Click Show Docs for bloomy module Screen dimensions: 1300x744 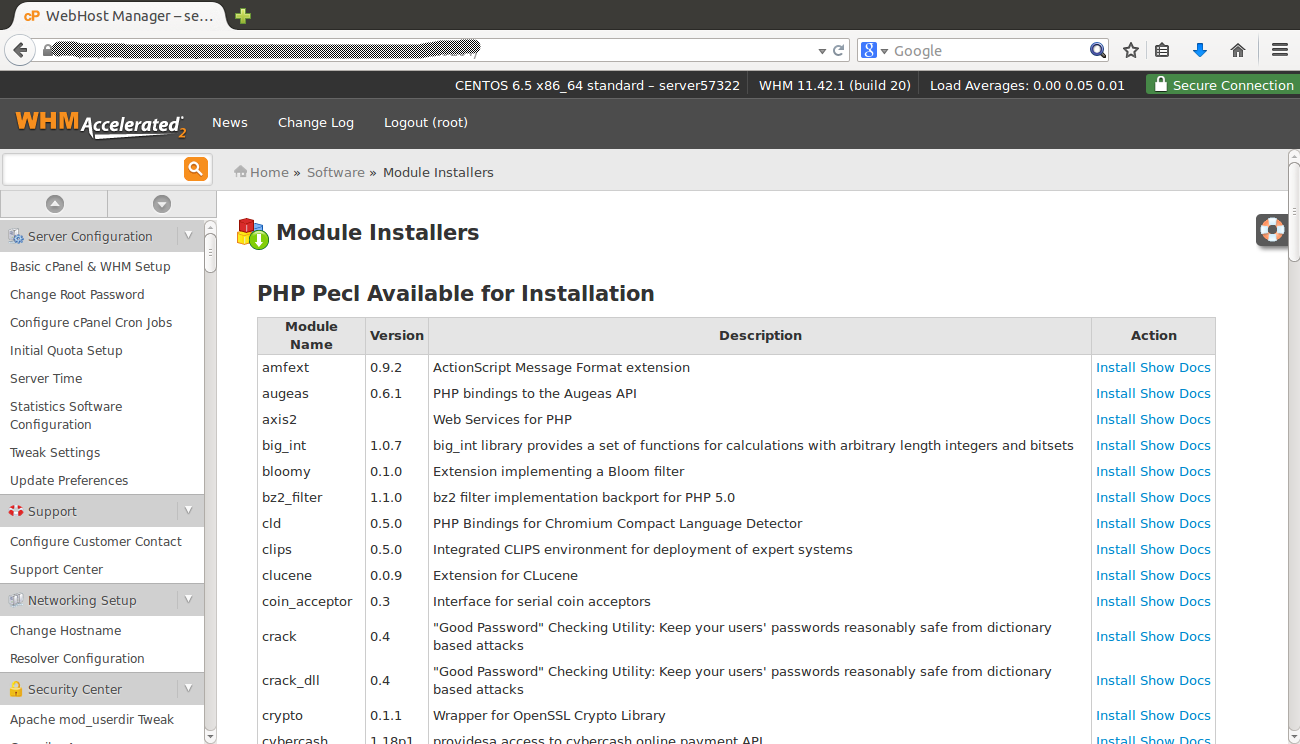pyautogui.click(x=1175, y=471)
